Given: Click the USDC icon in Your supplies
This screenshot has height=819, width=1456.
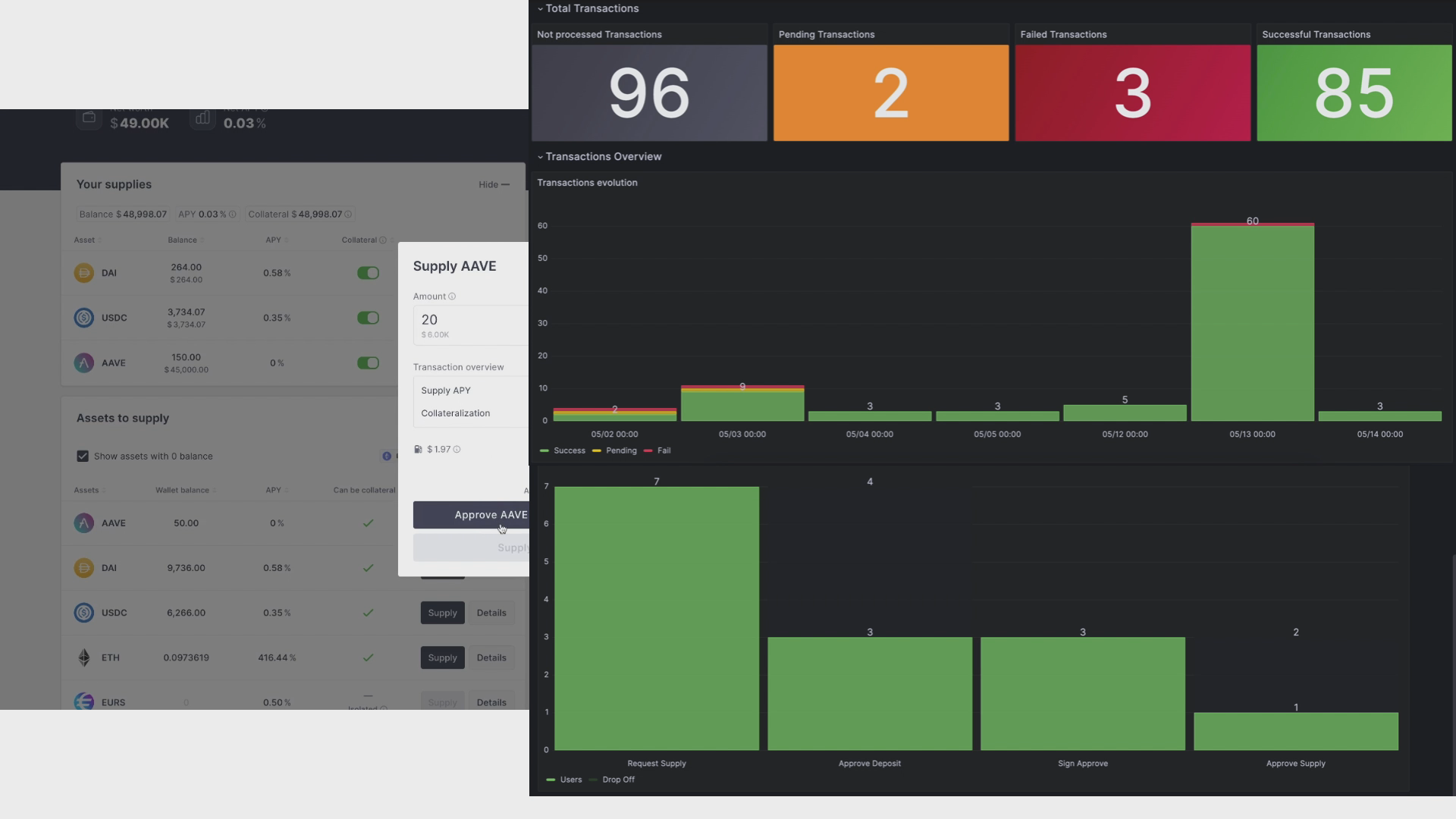Looking at the screenshot, I should (83, 318).
